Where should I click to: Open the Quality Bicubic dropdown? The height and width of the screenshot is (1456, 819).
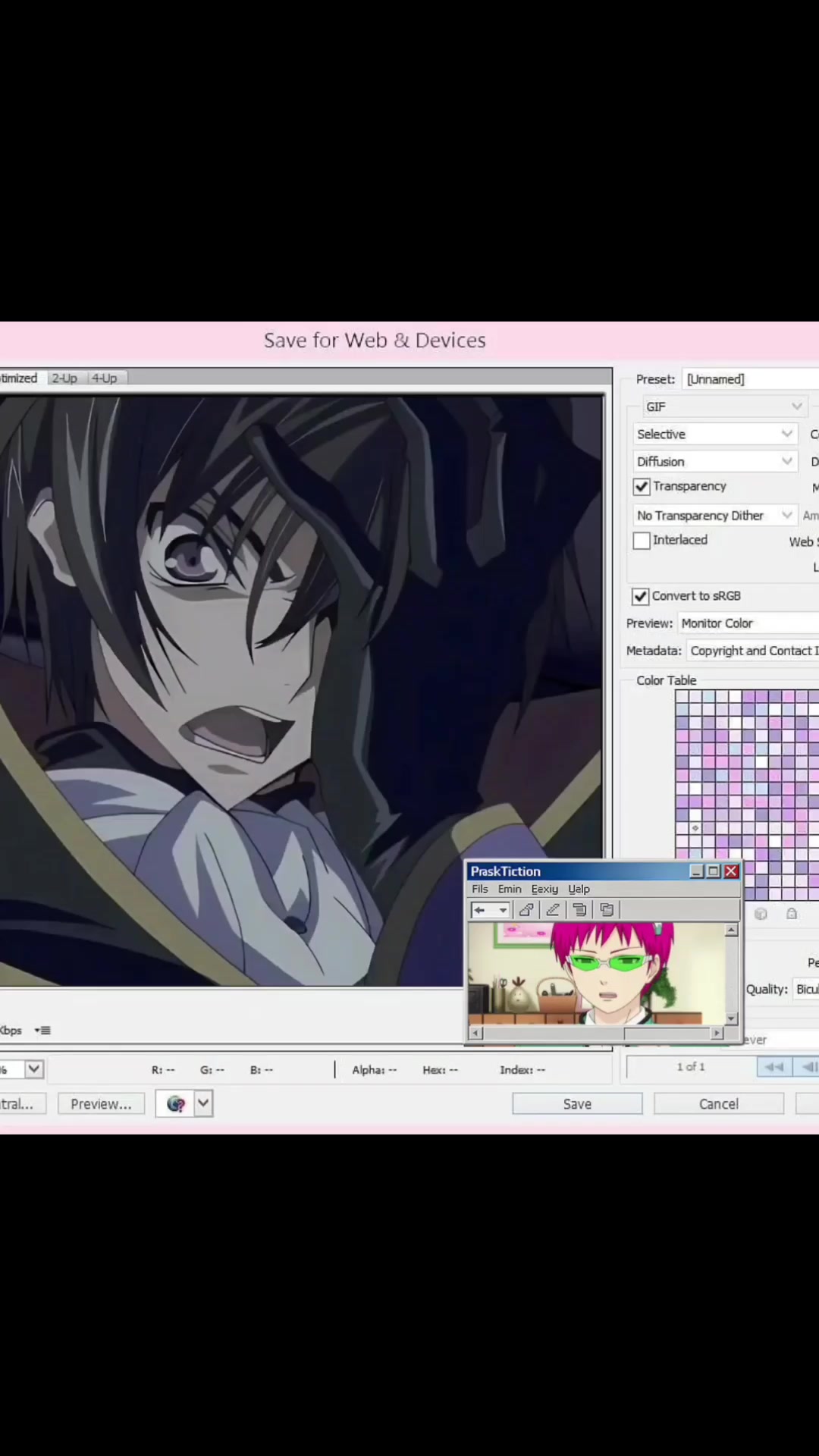pyautogui.click(x=806, y=989)
